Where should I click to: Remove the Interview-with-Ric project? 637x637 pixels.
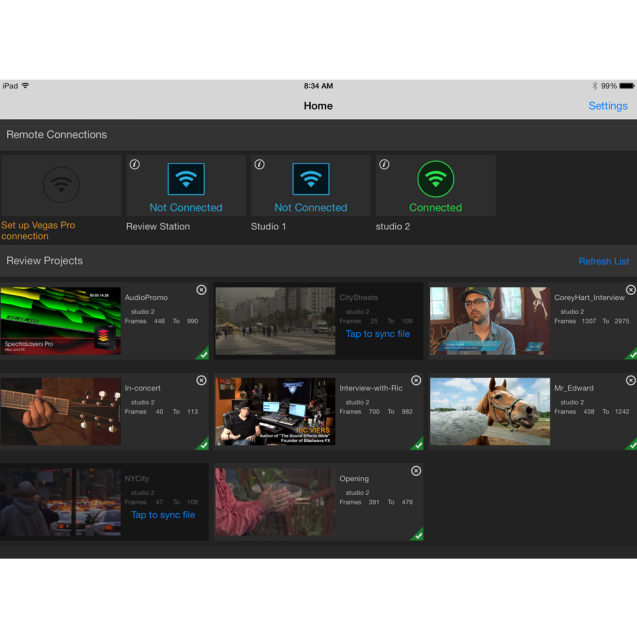click(416, 381)
